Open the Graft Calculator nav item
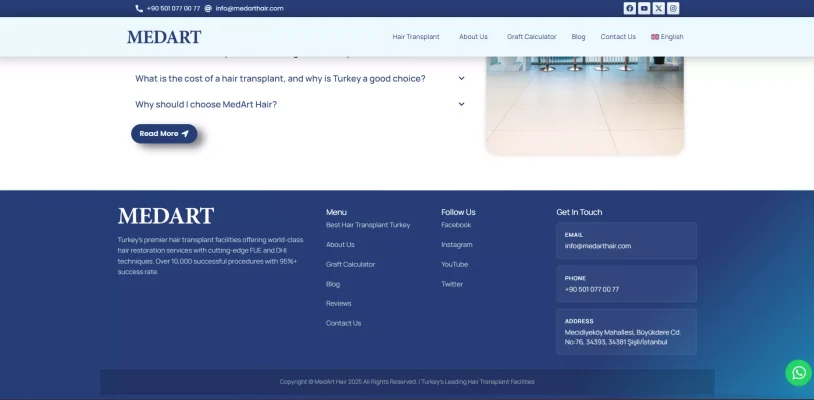 pyautogui.click(x=531, y=37)
